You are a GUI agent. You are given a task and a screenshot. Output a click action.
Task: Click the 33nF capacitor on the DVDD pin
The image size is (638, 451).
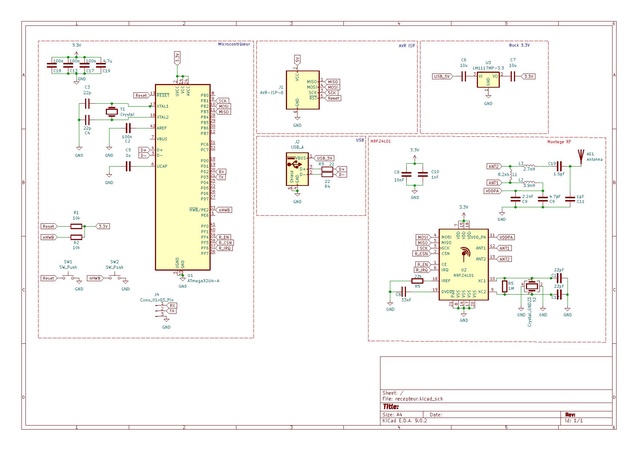click(x=404, y=291)
